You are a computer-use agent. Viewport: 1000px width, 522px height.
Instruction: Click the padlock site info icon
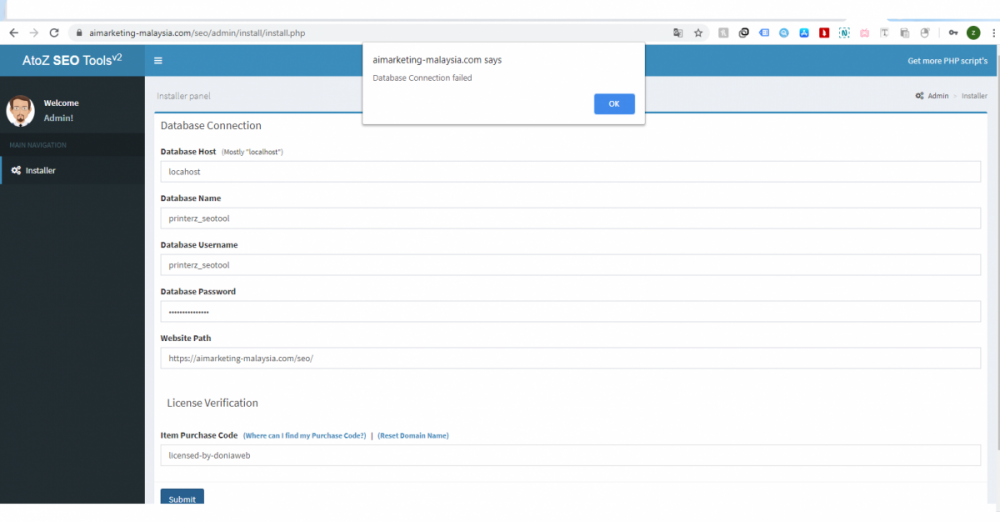pos(79,33)
